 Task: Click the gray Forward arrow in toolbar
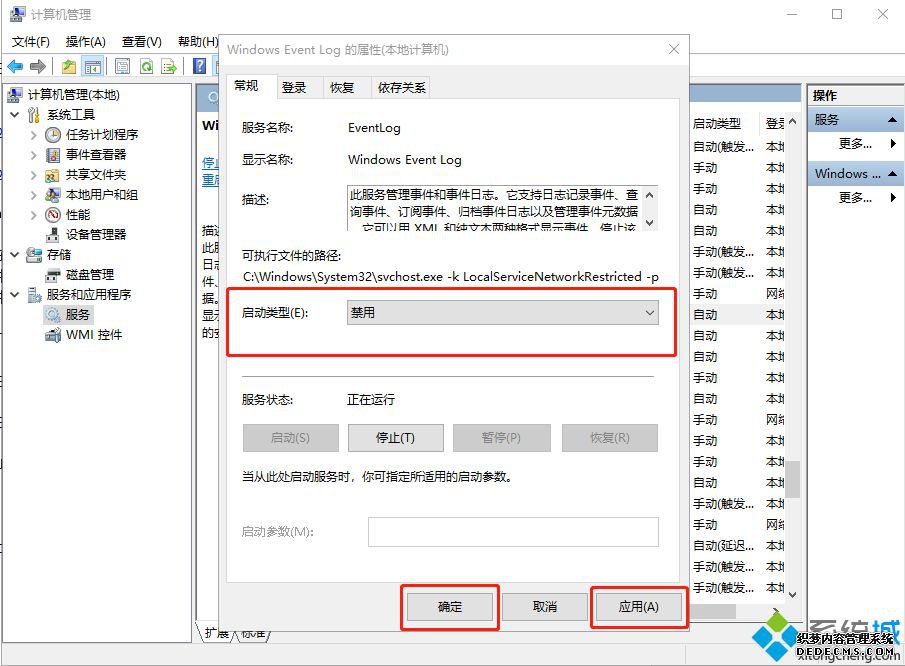(38, 66)
